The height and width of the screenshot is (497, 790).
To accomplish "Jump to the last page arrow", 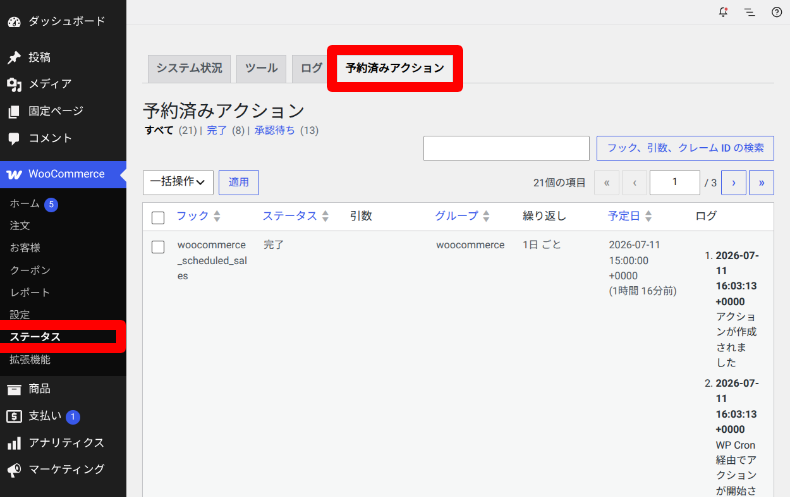I will (x=761, y=182).
